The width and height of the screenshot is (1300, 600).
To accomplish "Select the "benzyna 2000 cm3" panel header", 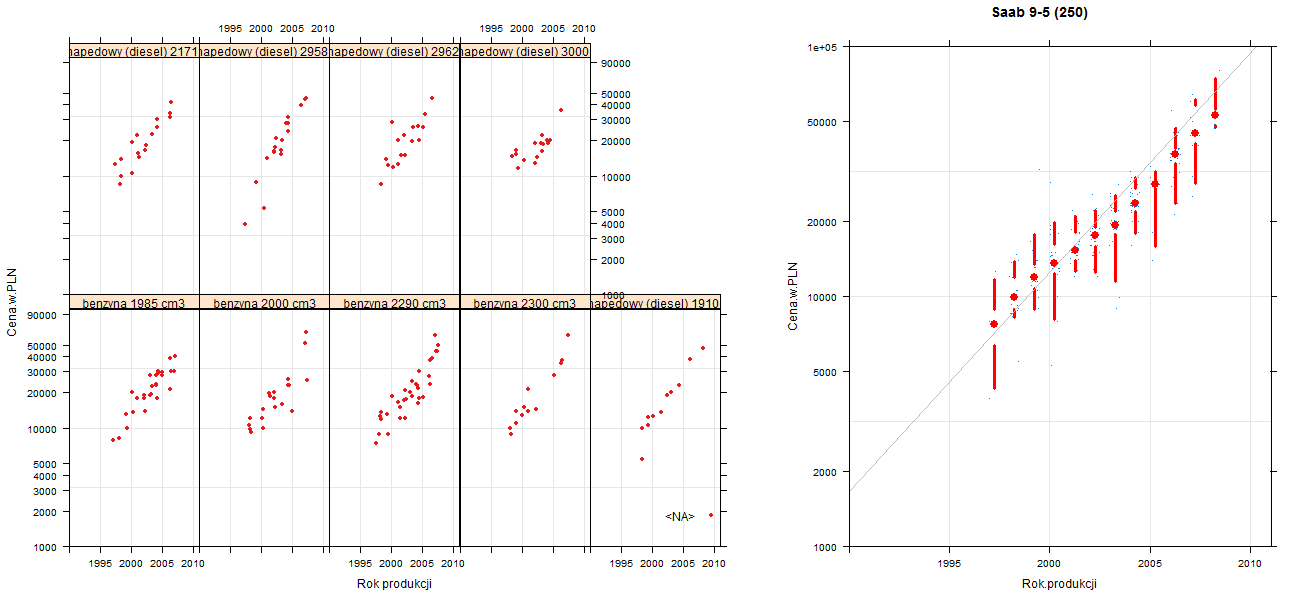I will click(264, 302).
